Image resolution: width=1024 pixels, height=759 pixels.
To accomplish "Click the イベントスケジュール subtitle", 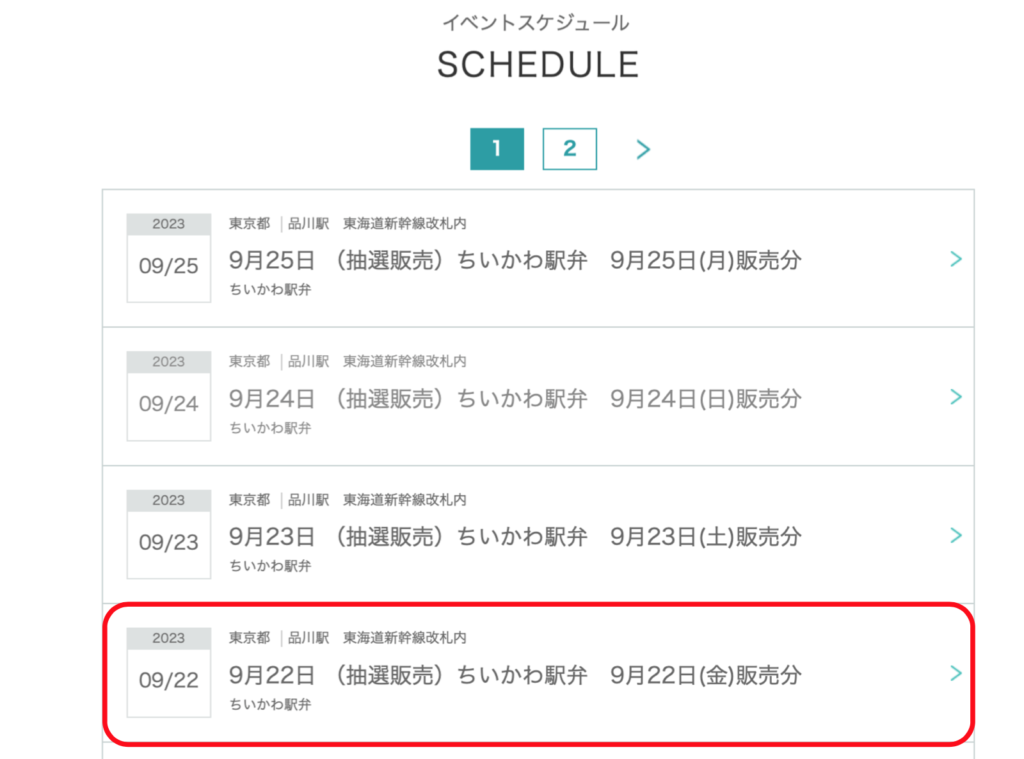I will click(536, 24).
